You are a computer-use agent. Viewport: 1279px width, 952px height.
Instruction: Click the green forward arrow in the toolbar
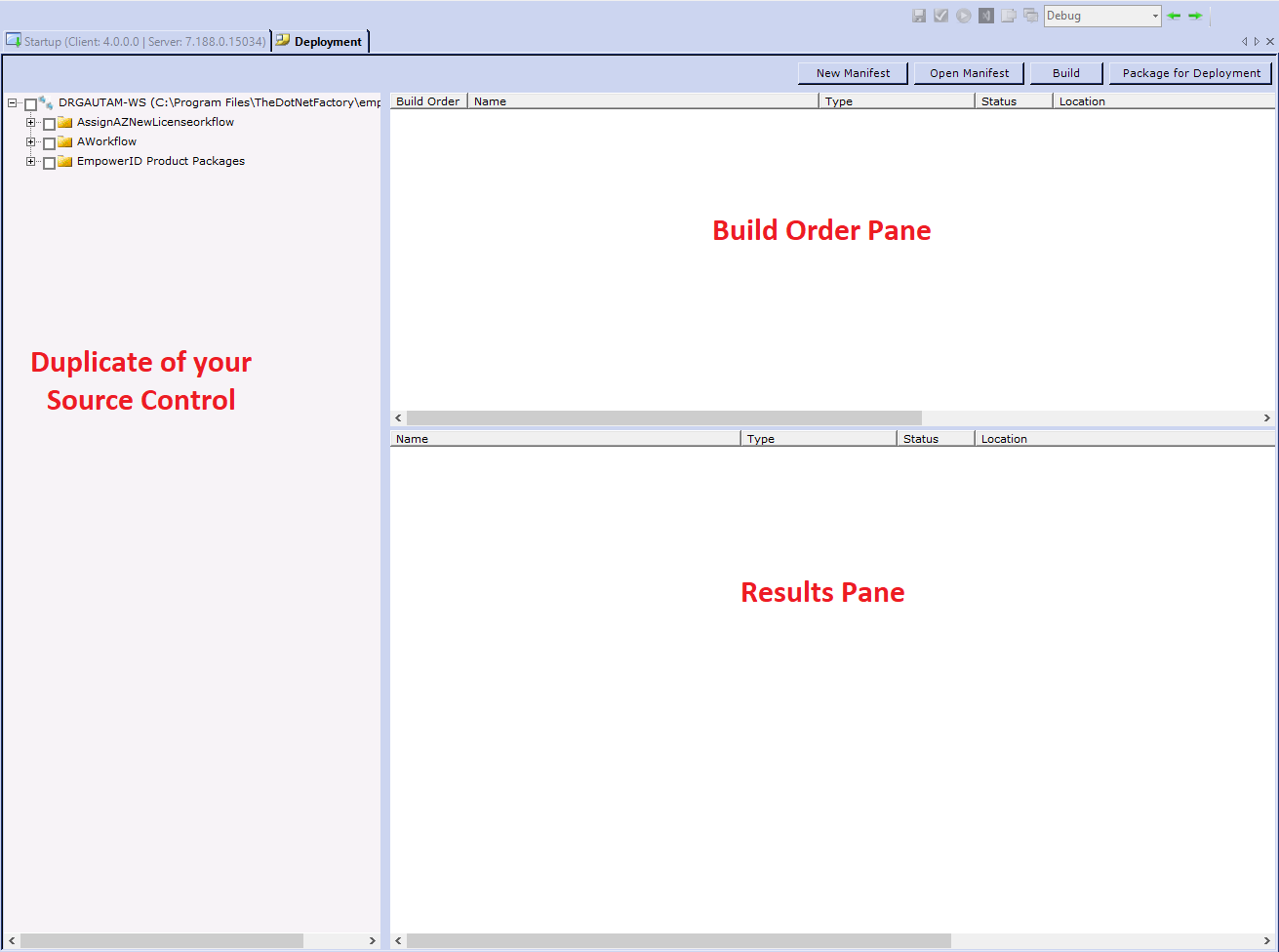tap(1194, 16)
